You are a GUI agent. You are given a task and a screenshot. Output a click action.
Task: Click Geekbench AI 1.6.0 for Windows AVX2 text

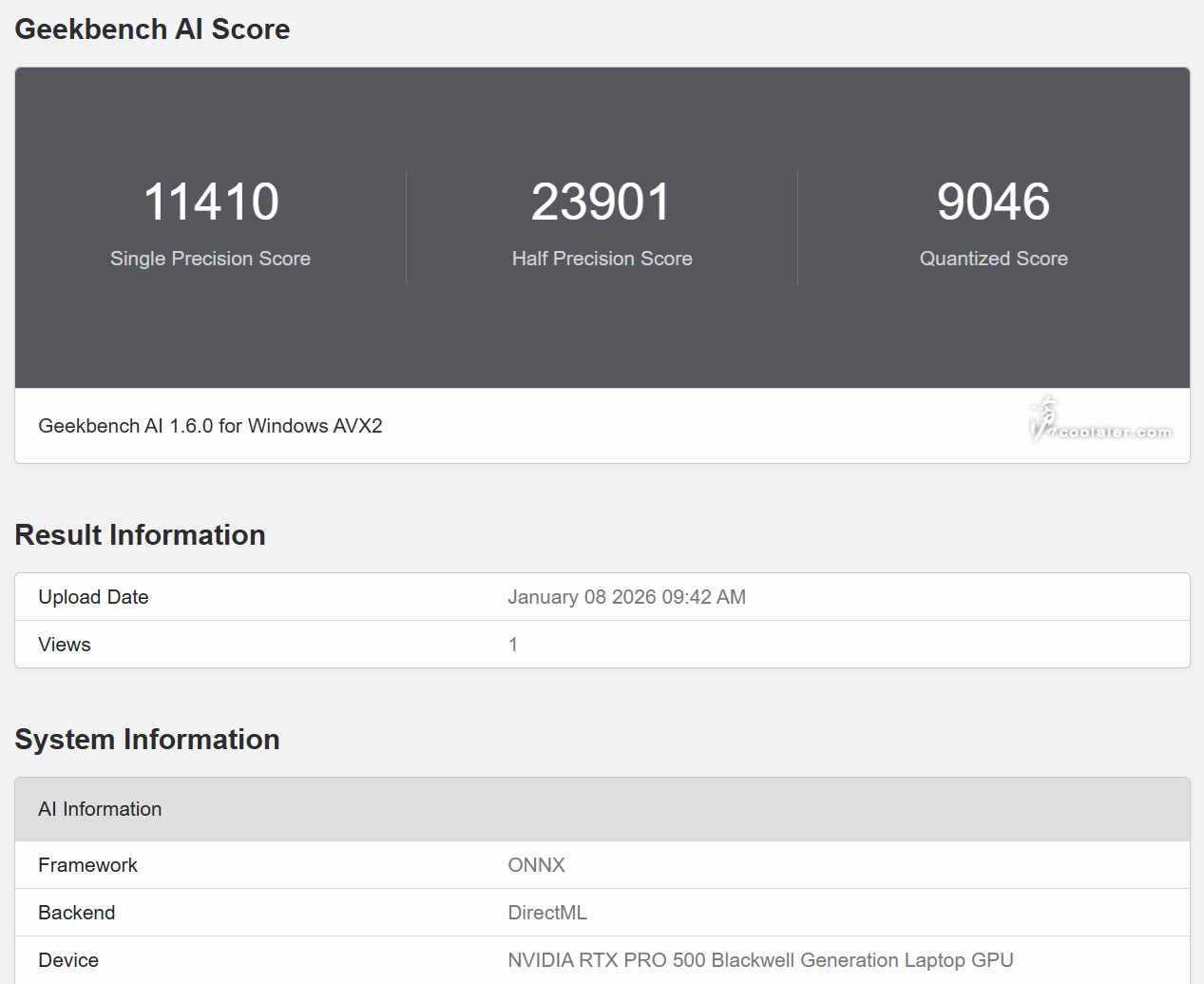(210, 426)
